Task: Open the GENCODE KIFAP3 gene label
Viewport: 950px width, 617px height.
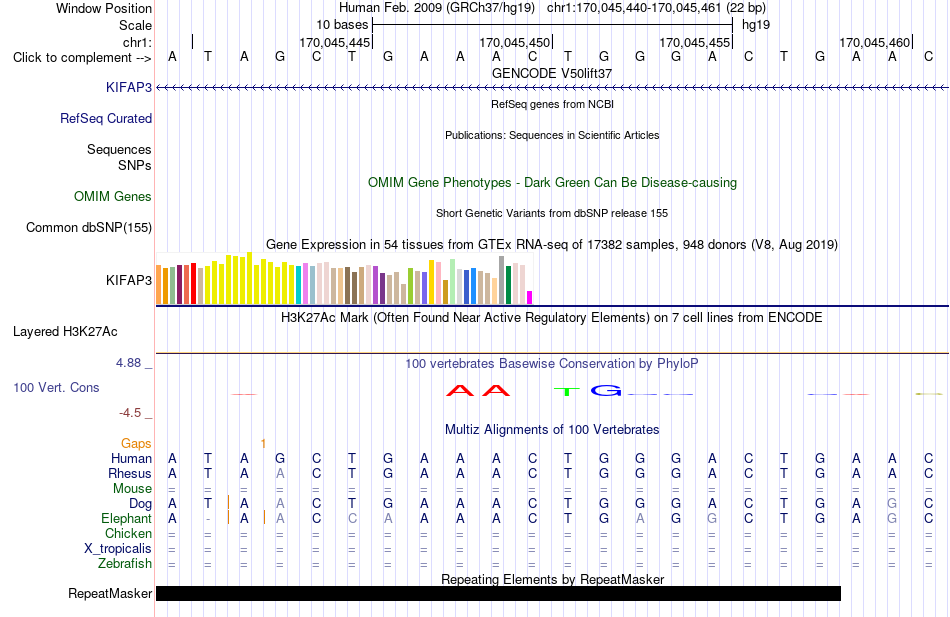Action: 128,87
